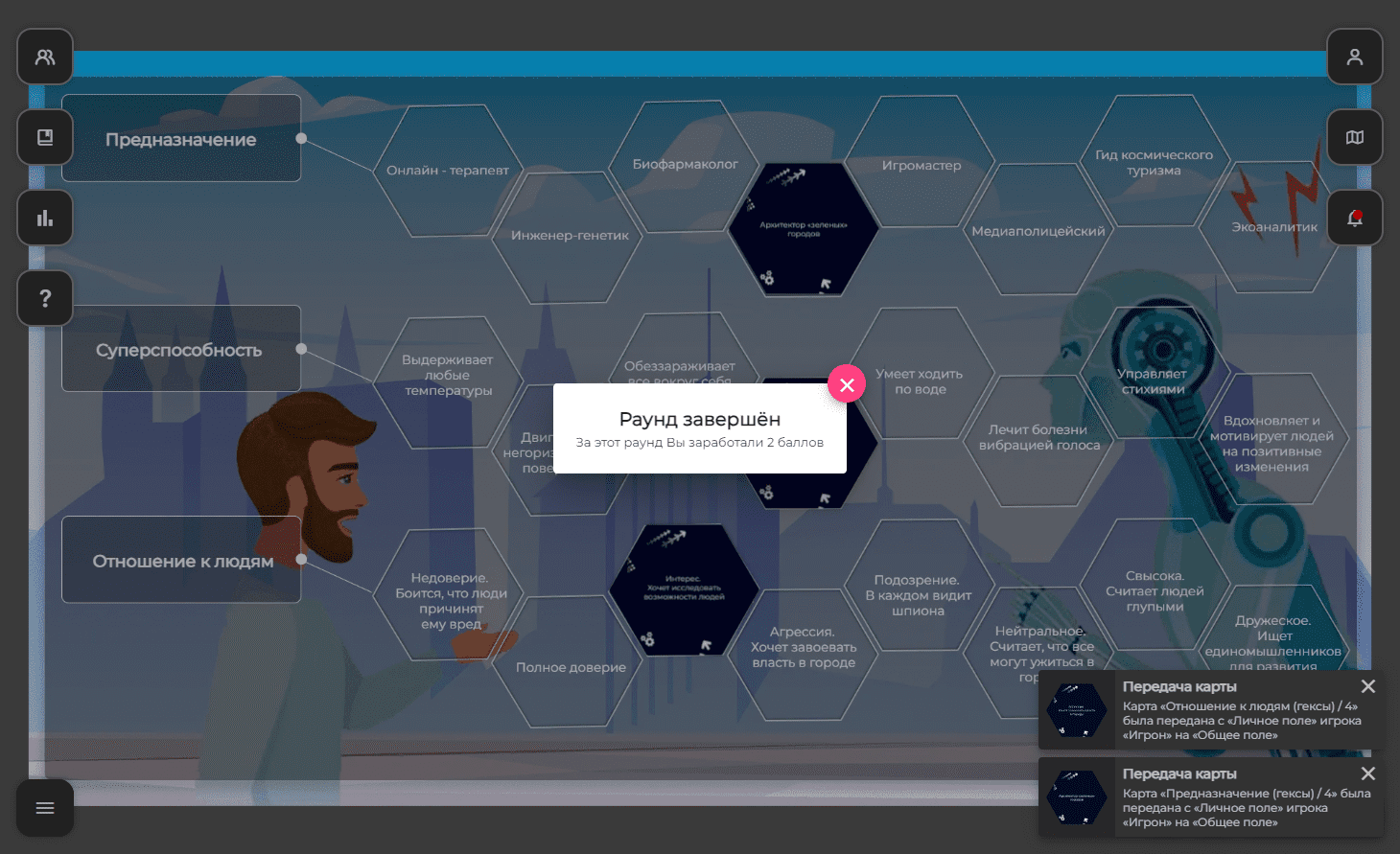
Task: Open the map icon button
Action: 1355,137
